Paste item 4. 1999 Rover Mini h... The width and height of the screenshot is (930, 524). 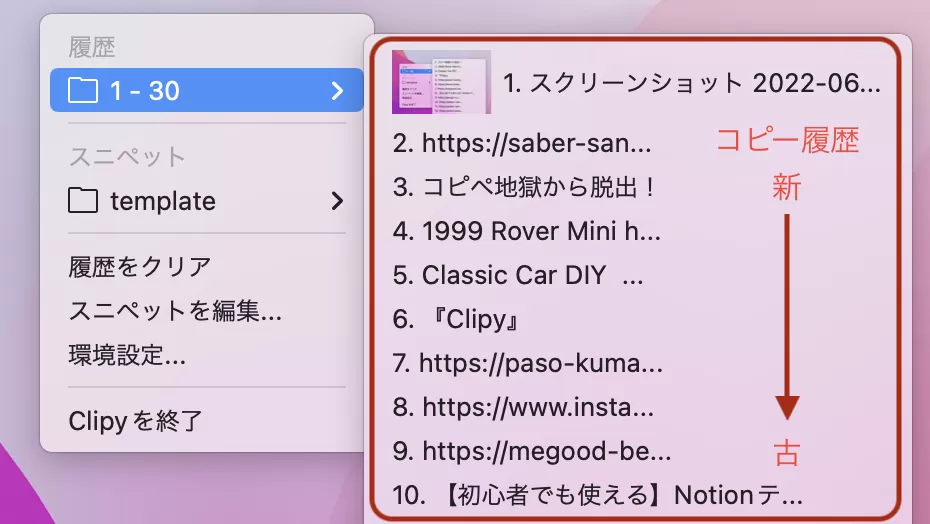click(x=526, y=231)
